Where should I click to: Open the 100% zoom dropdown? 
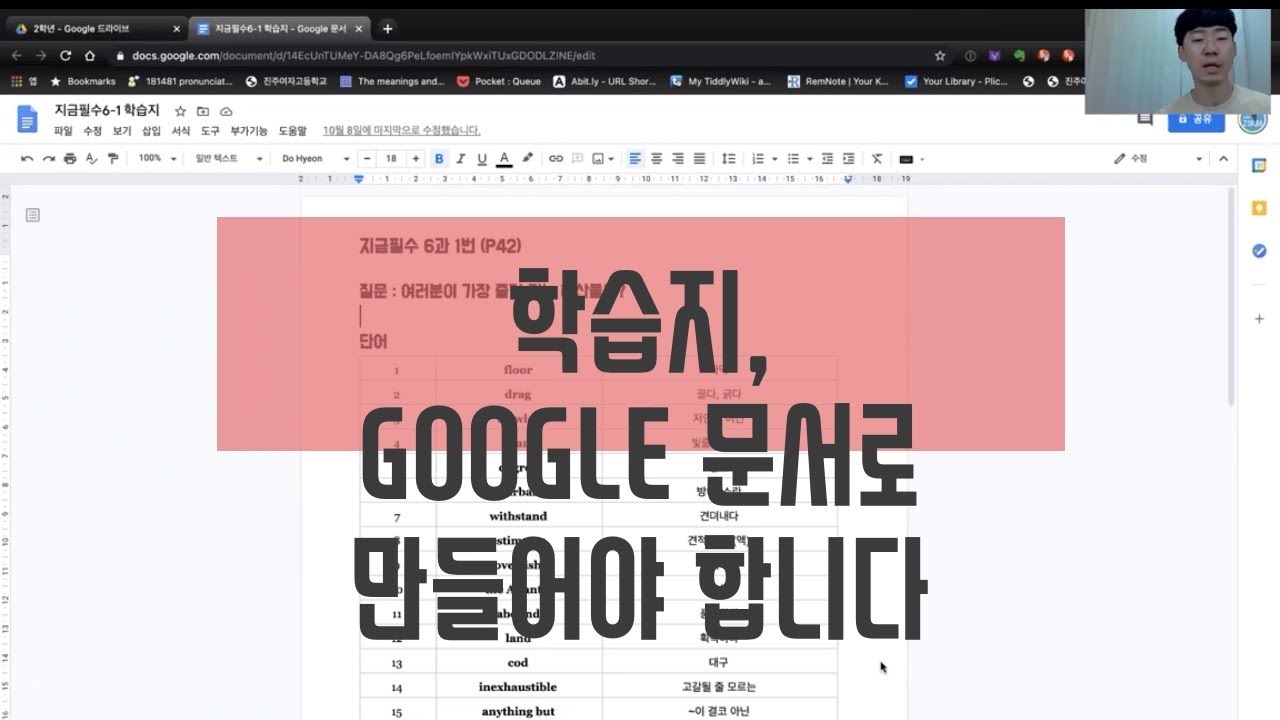click(x=157, y=158)
